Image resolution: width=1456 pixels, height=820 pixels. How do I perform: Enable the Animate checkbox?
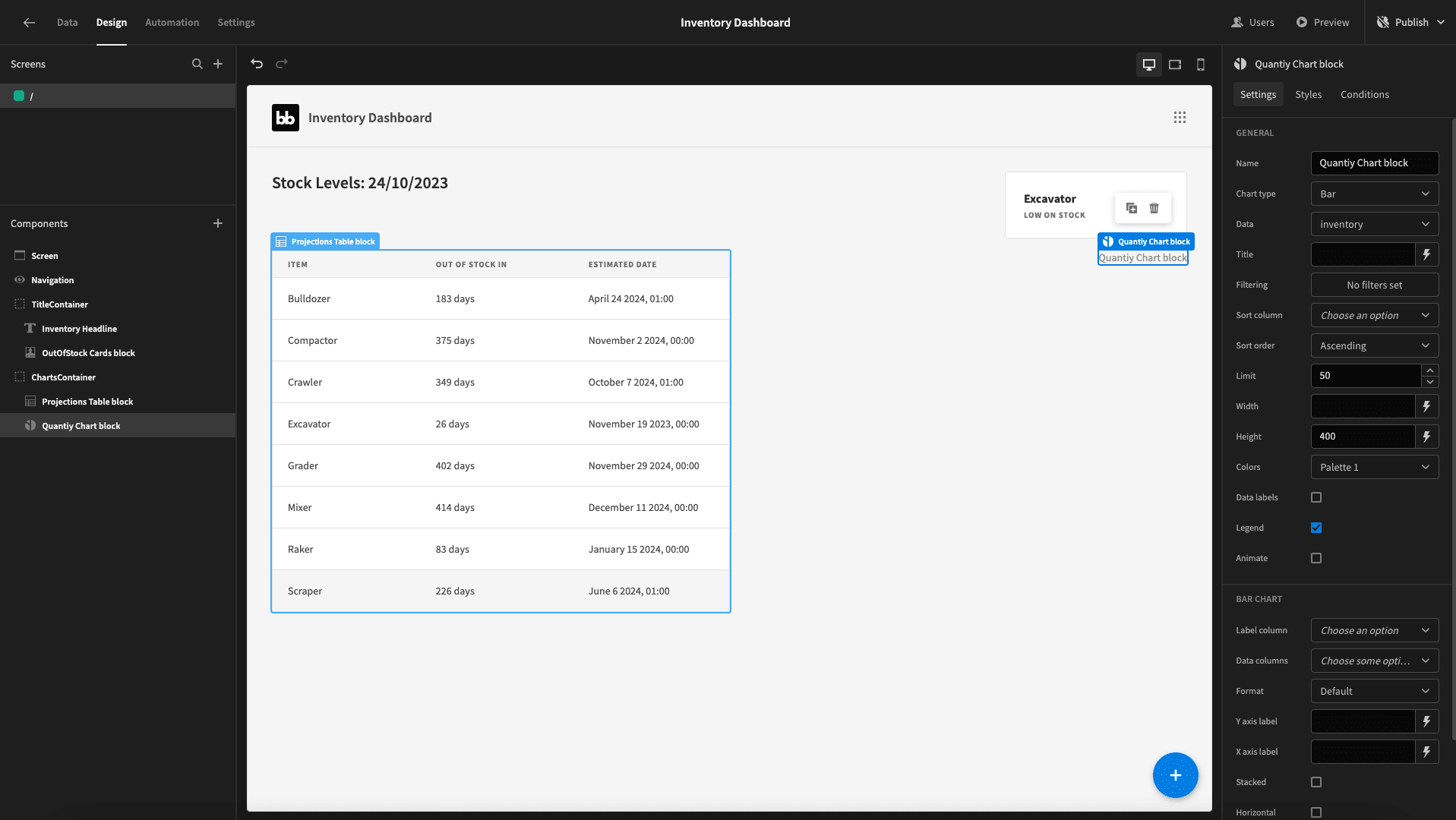pyautogui.click(x=1316, y=558)
